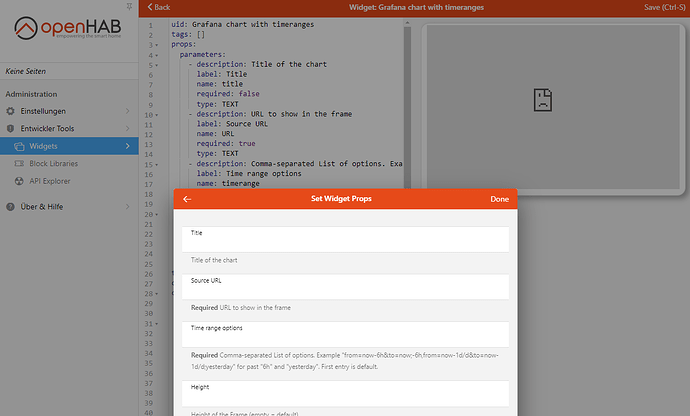Open Einstellungen menu item
Viewport: 690px width, 416px height.
[69, 111]
